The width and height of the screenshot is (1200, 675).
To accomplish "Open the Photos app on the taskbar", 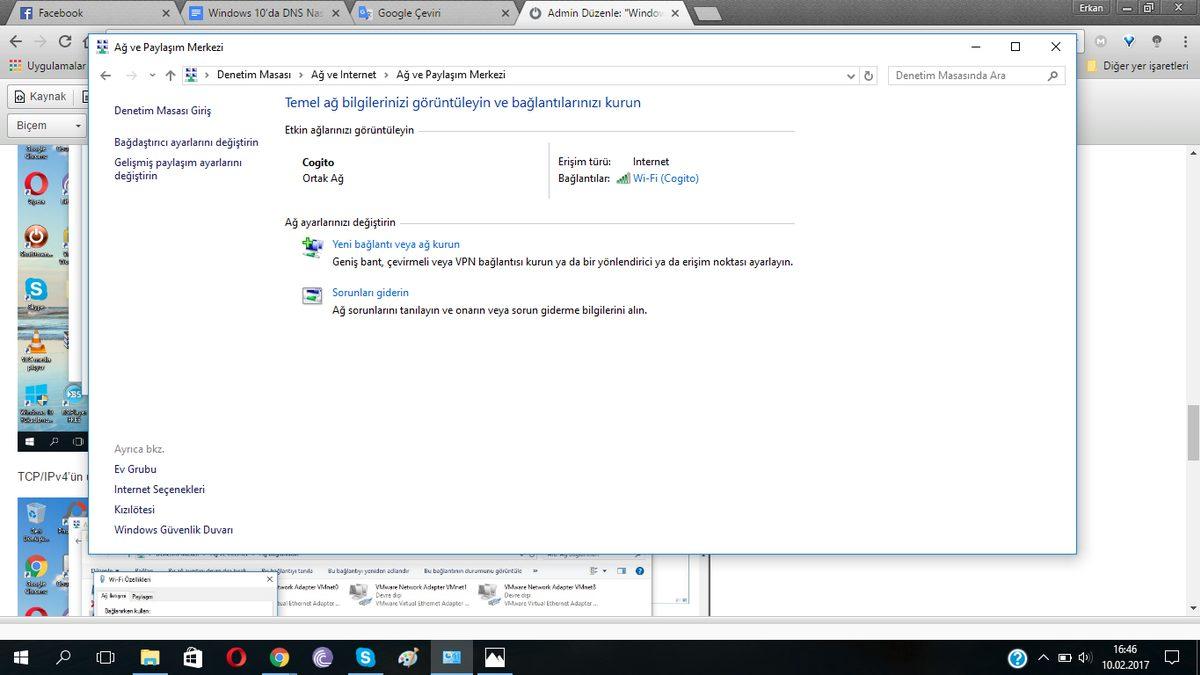I will click(494, 657).
